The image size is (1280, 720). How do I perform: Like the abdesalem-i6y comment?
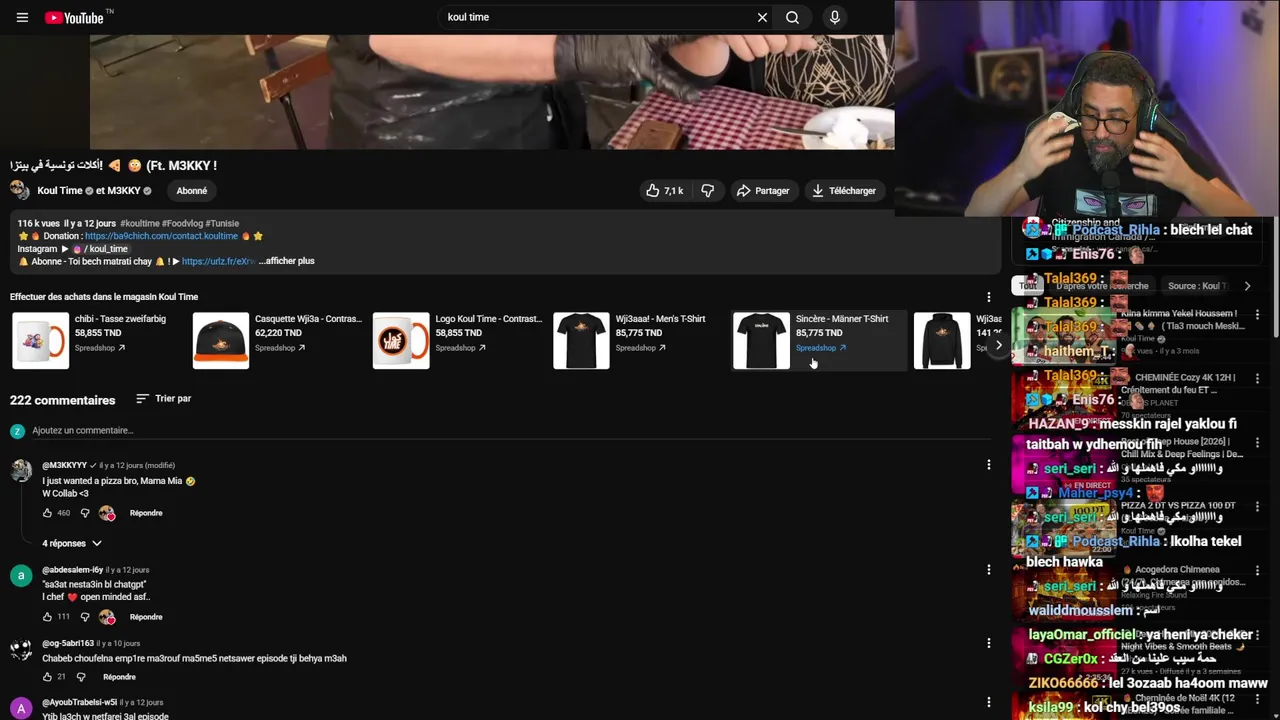(x=47, y=617)
